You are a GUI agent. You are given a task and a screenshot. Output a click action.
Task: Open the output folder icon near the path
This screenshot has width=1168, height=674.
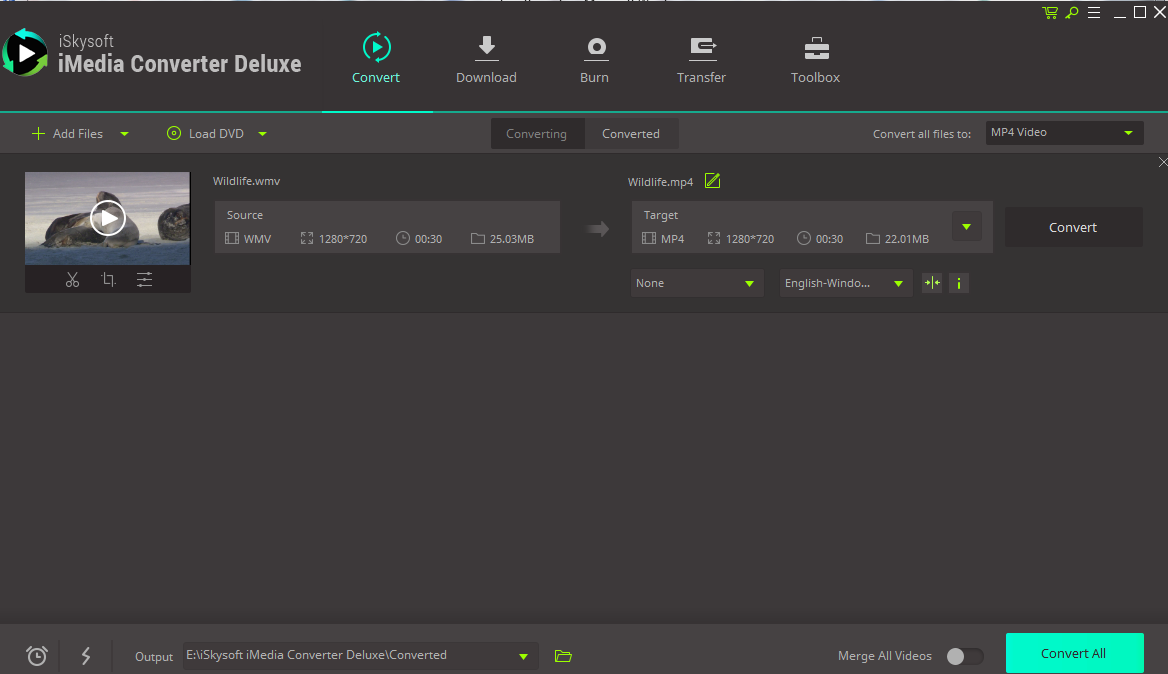[562, 655]
